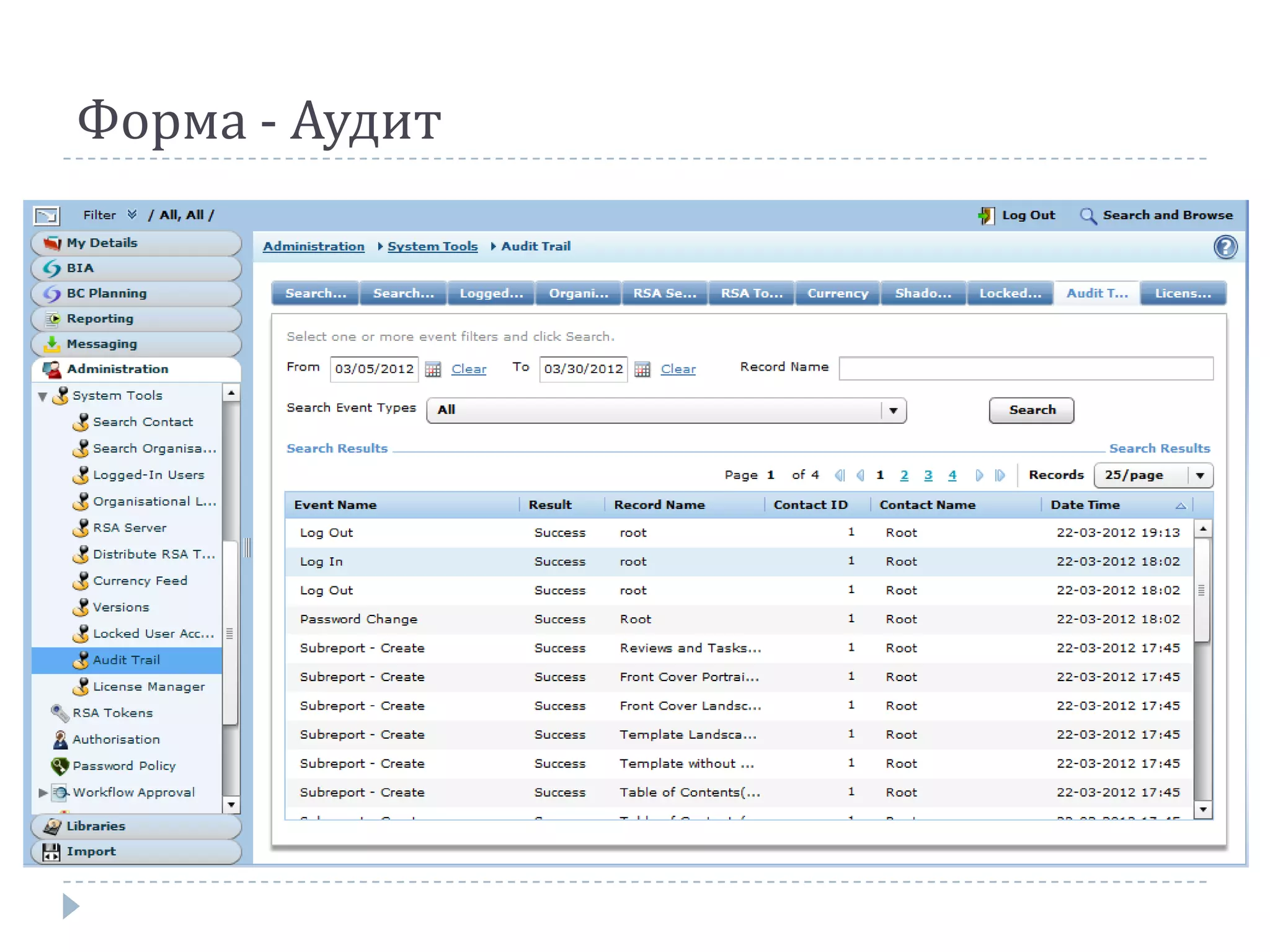The image size is (1270, 952).
Task: Go to next results page arrow
Action: (x=979, y=475)
